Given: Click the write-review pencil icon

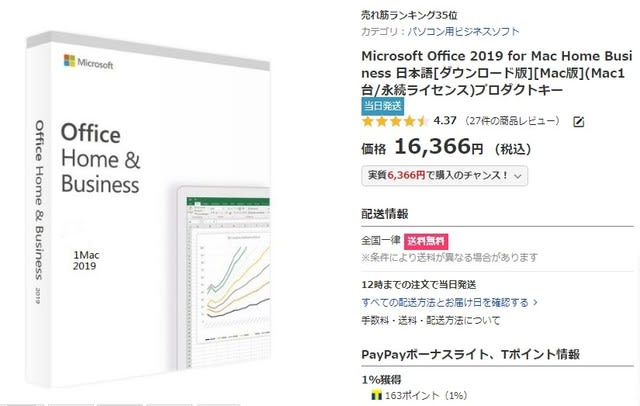Looking at the screenshot, I should click(x=578, y=122).
